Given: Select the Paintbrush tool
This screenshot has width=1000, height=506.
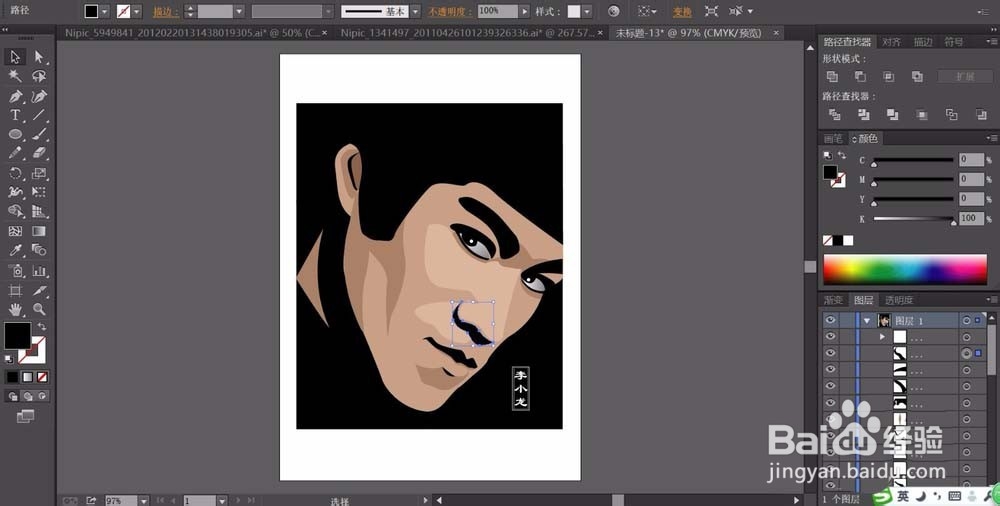Looking at the screenshot, I should coord(39,135).
